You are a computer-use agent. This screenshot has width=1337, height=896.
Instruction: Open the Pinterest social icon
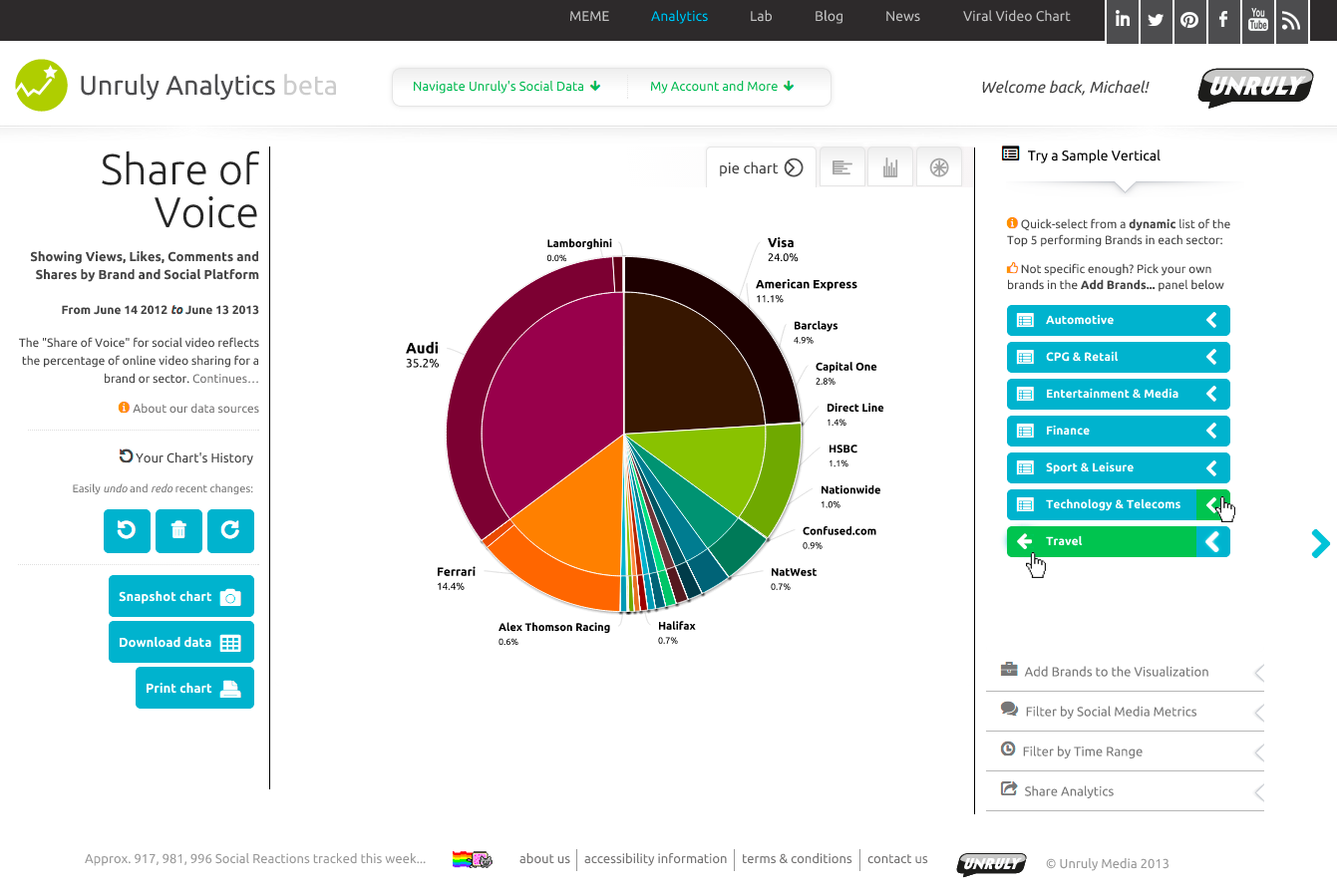(x=1189, y=20)
